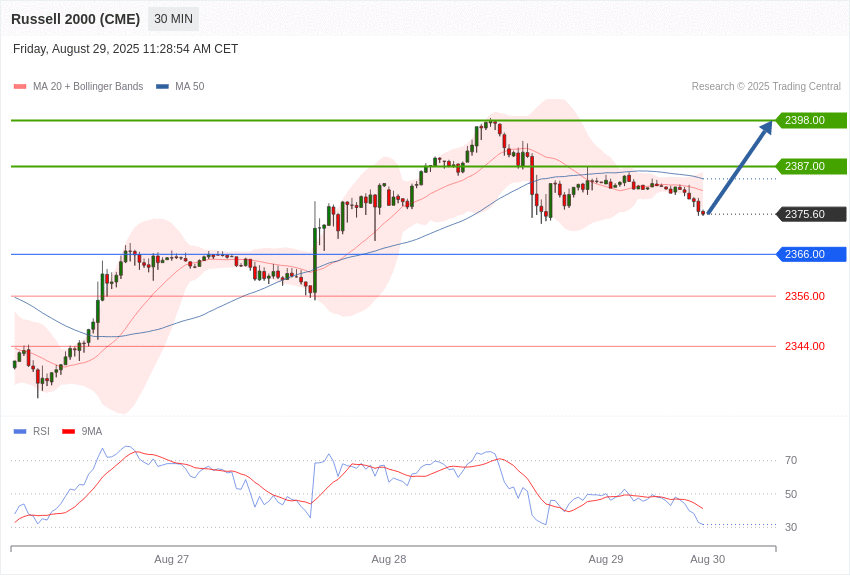Click the RSI 30 level label
Screen dimensions: 850x576
pyautogui.click(x=791, y=527)
